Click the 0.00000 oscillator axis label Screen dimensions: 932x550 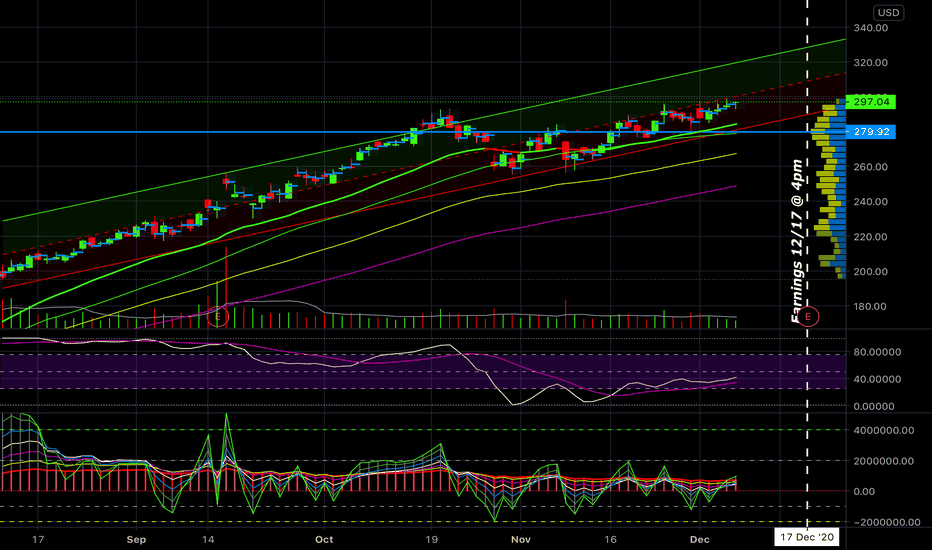click(874, 407)
